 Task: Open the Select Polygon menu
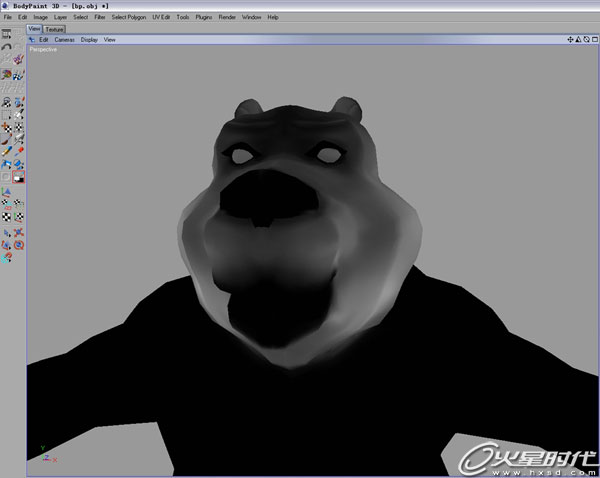[128, 17]
